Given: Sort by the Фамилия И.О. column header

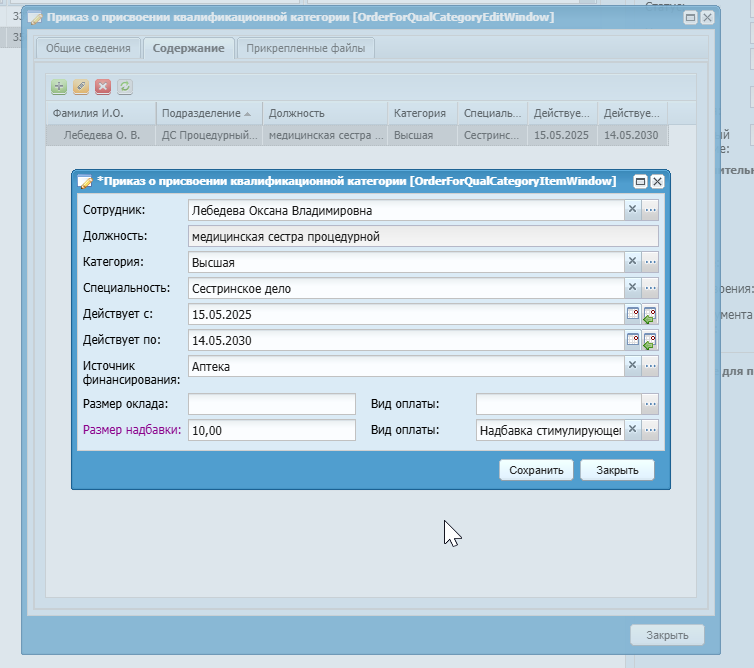Looking at the screenshot, I should pyautogui.click(x=101, y=113).
